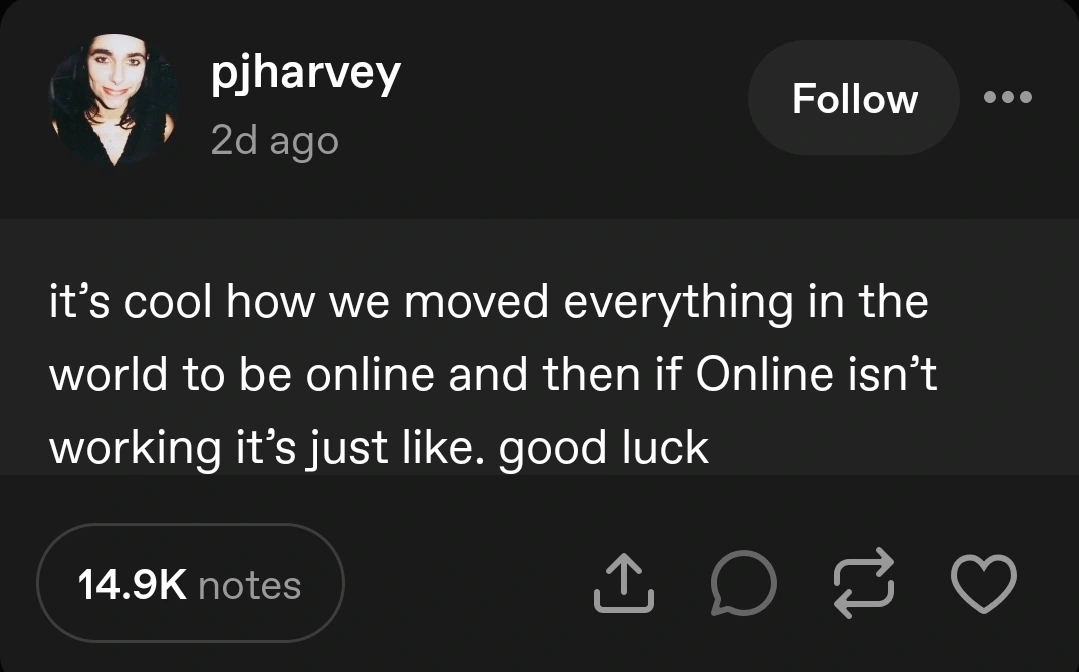Visit the blog via the round avatar

114,98
